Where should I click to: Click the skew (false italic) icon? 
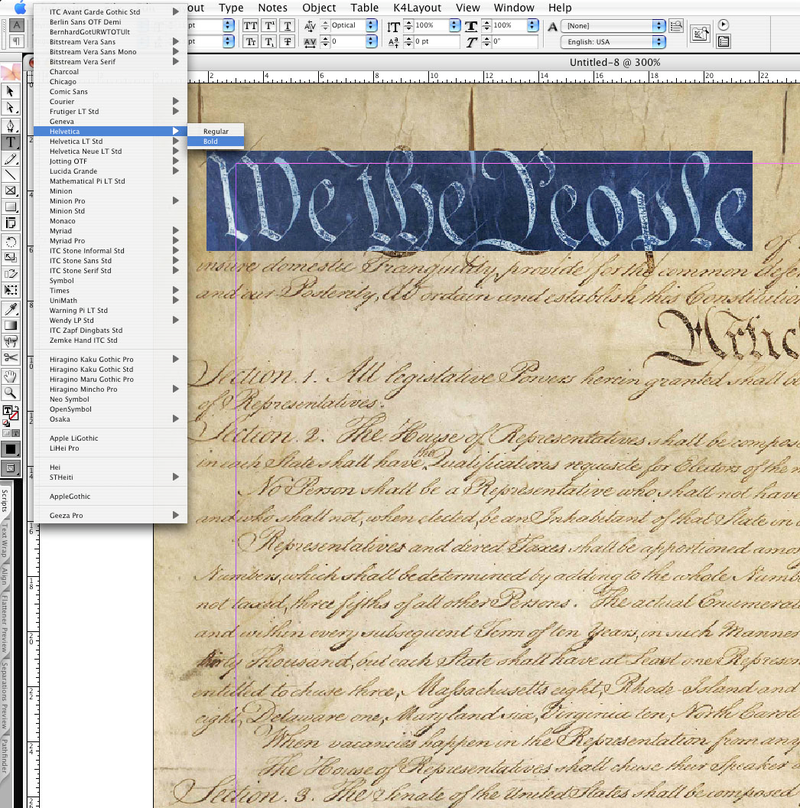click(471, 42)
